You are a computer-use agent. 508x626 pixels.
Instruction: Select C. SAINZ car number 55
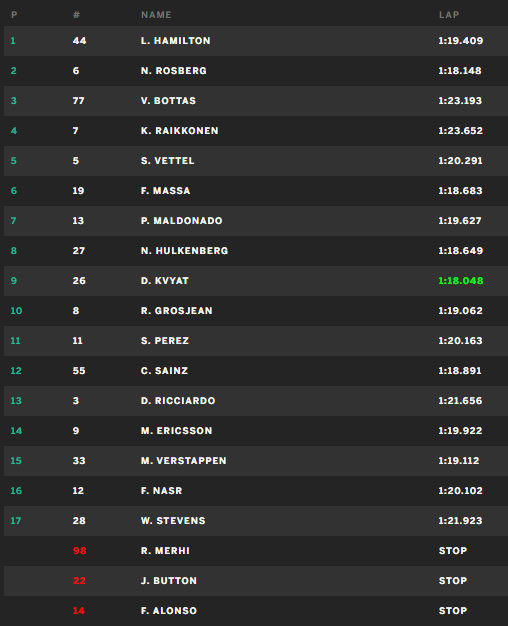click(79, 370)
